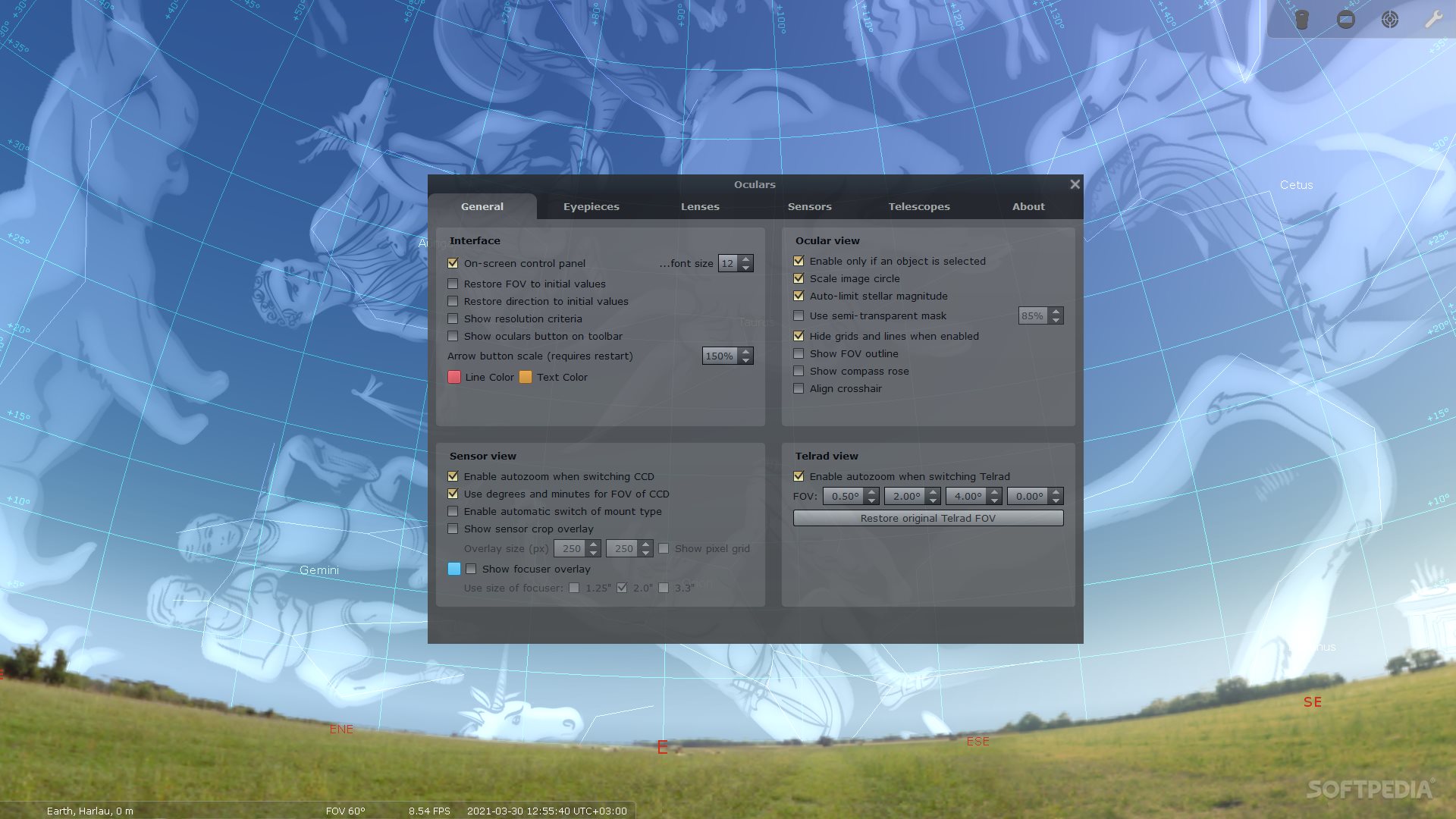Open the Text Color orange swatch

coord(526,377)
